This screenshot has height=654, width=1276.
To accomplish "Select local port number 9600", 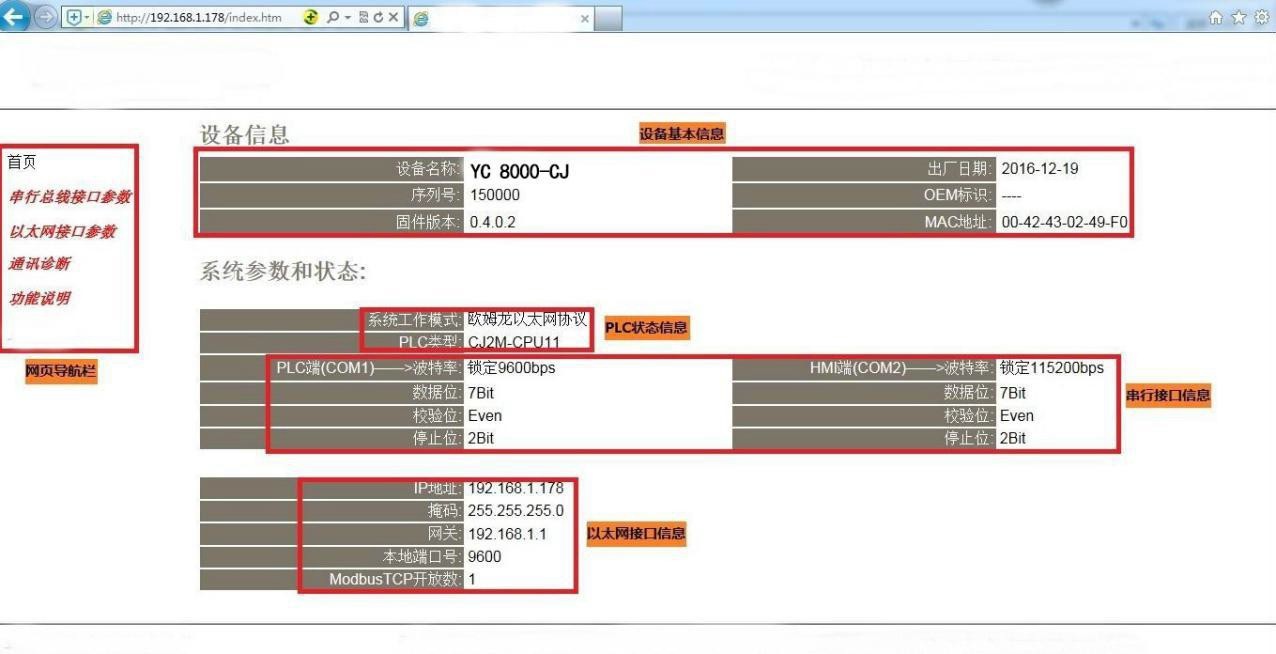I will 485,557.
